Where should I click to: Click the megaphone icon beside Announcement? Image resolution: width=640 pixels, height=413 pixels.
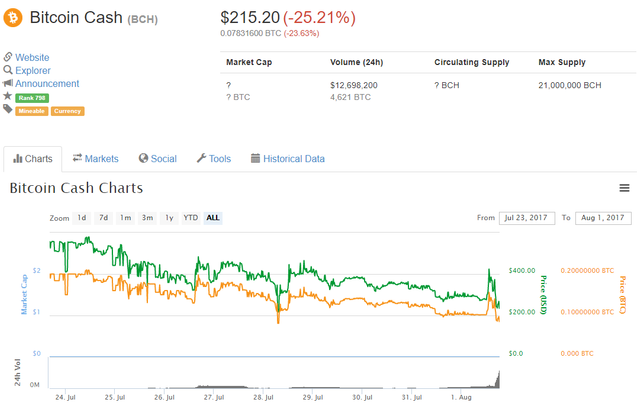[x=8, y=83]
